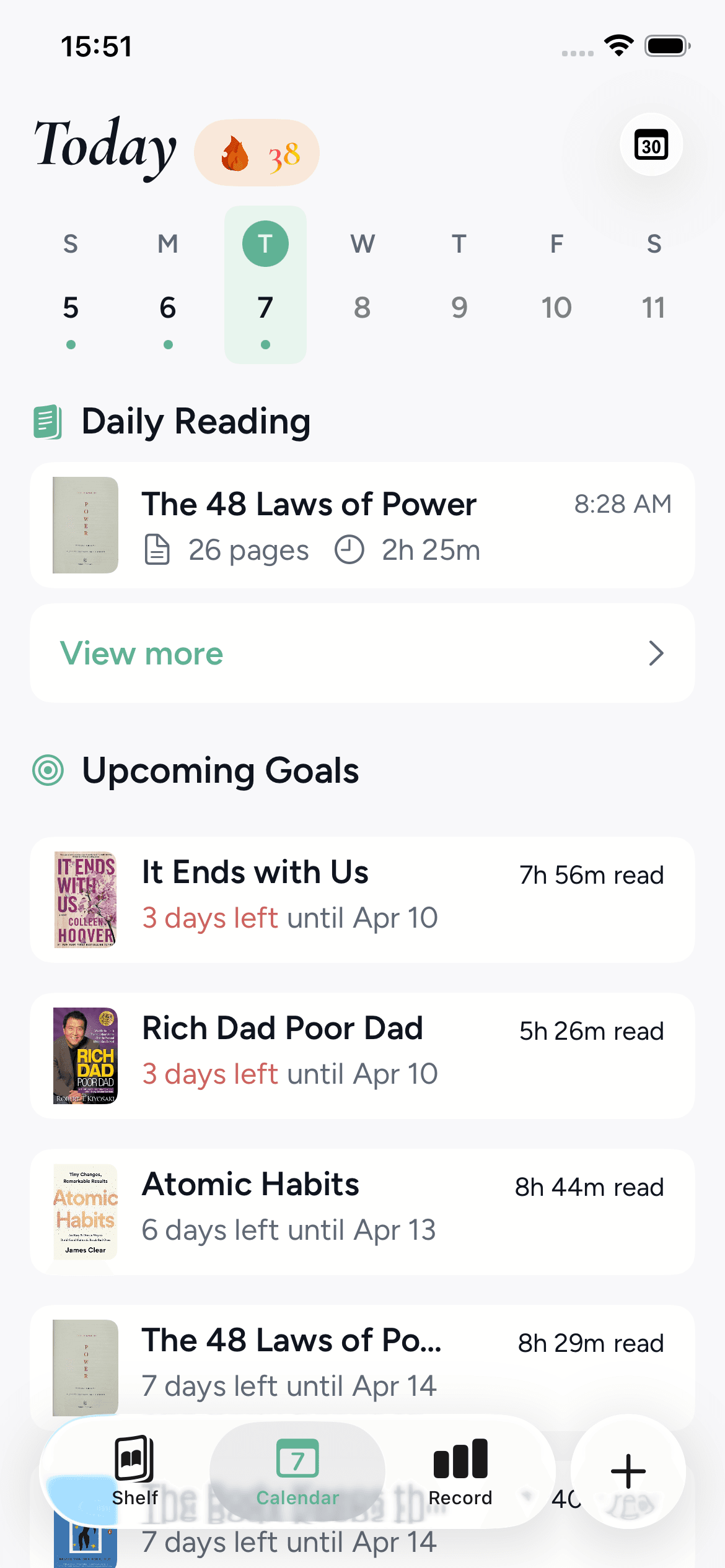This screenshot has height=1568, width=725.
Task: Click the View more link
Action: click(x=142, y=653)
